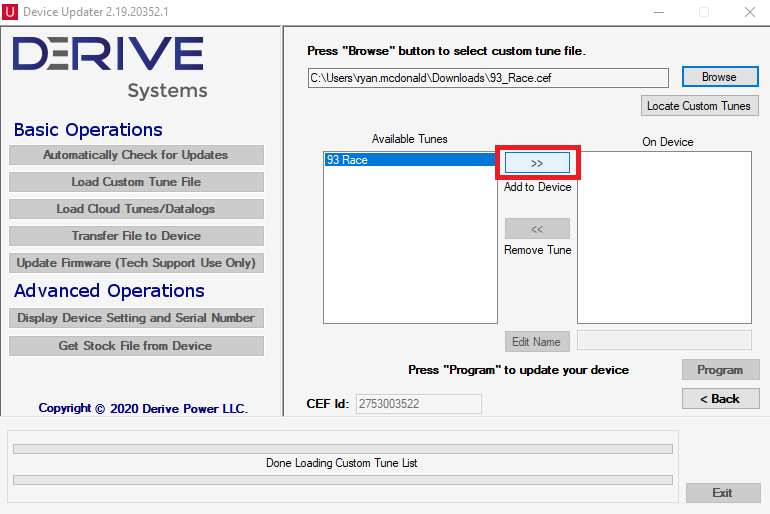This screenshot has height=514, width=770.
Task: Click the 'Remove Tune' label
Action: point(537,250)
